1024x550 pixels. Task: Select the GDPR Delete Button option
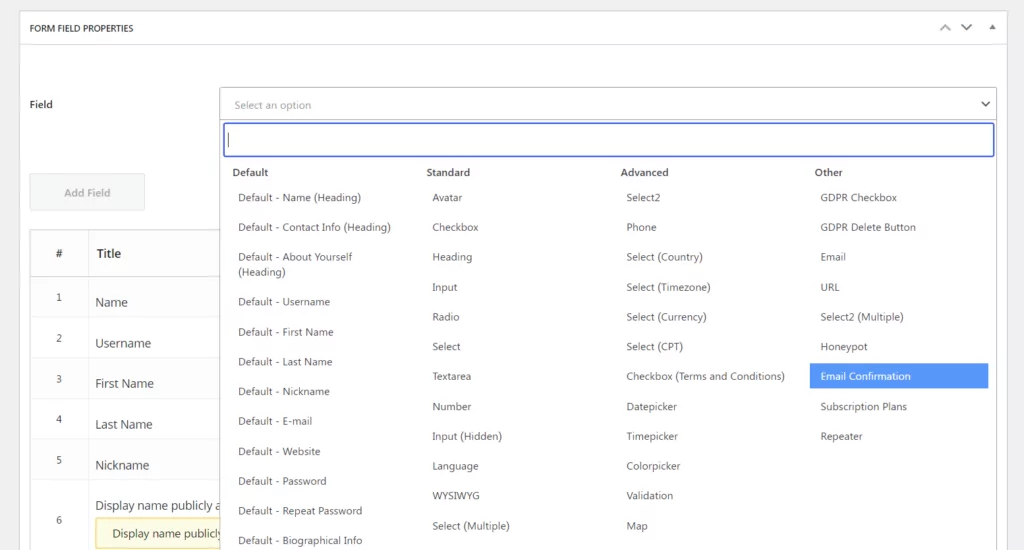(868, 227)
